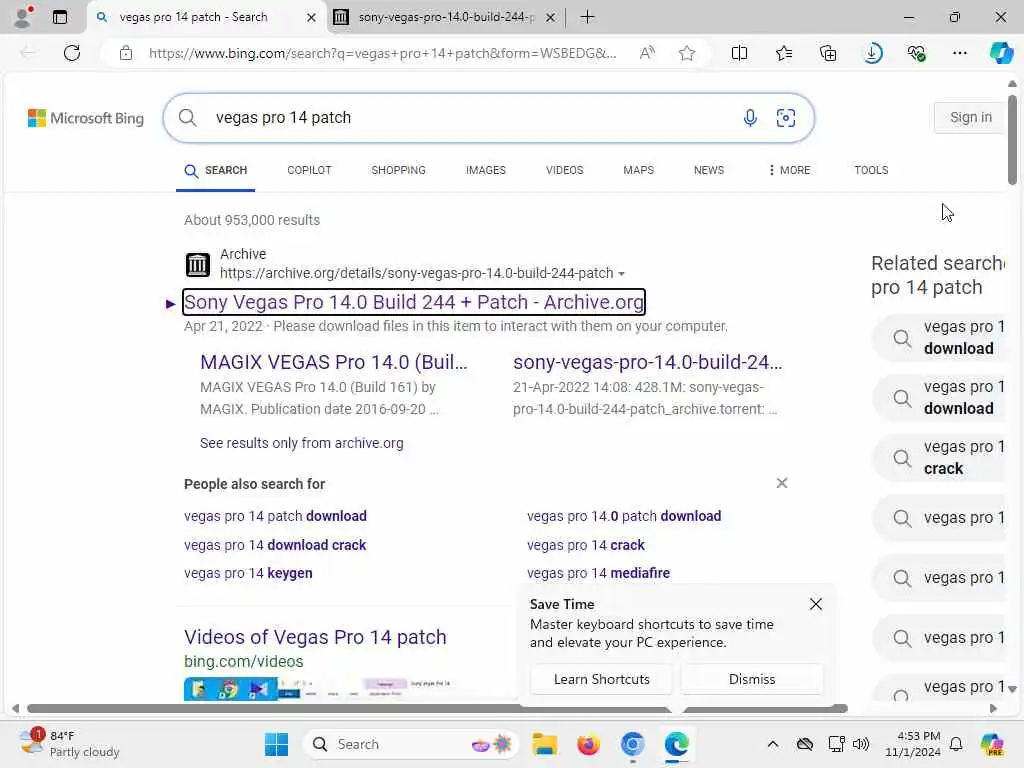Select the SHOPPING tab
This screenshot has height=768, width=1024.
coord(398,170)
